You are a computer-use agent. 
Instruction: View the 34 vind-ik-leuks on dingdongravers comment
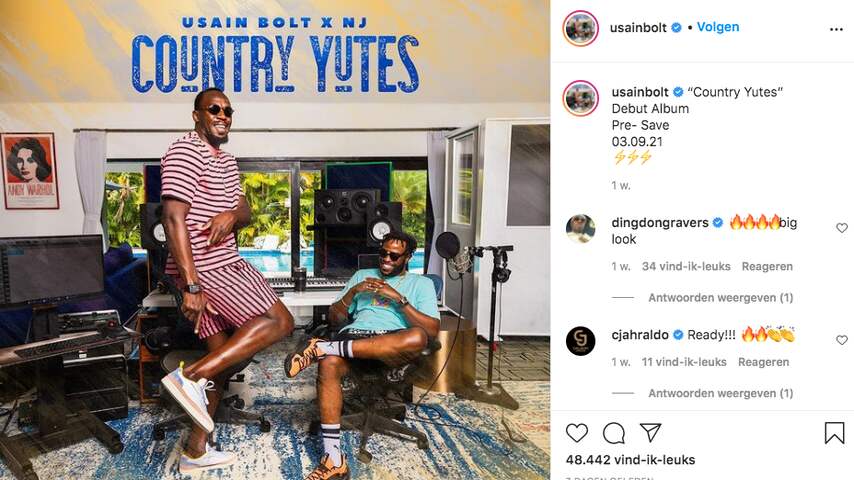tap(686, 266)
